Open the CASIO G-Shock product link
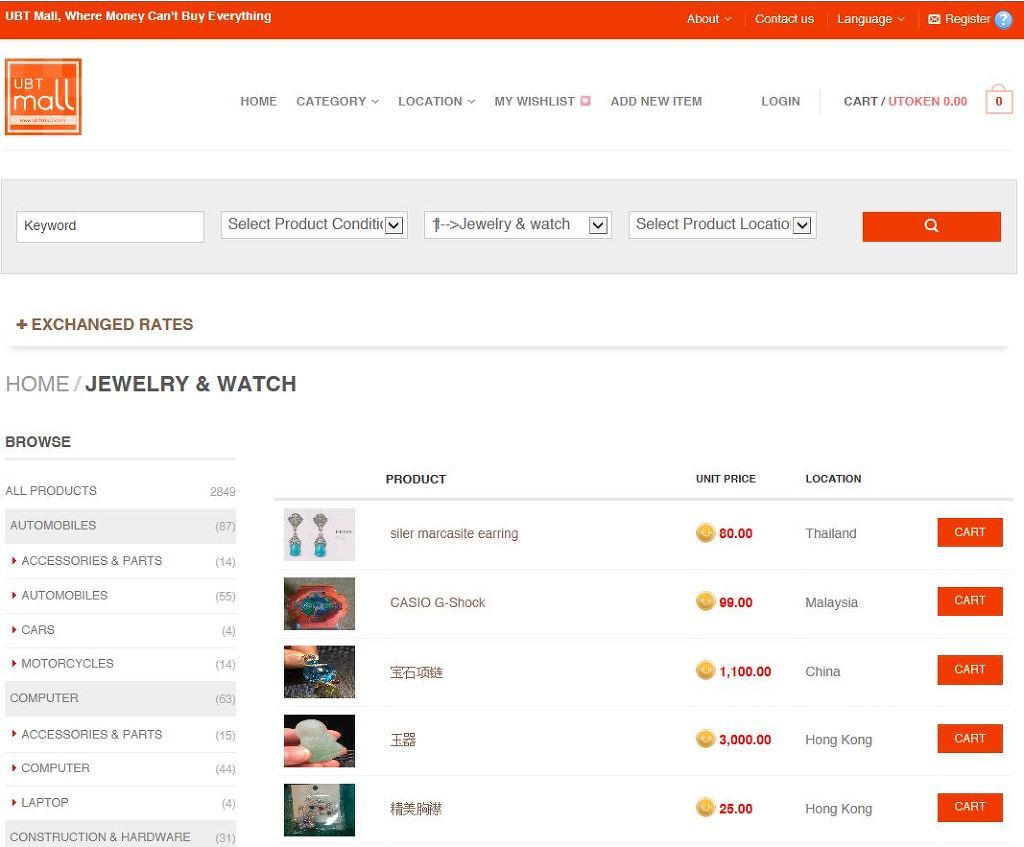Image resolution: width=1024 pixels, height=847 pixels. (437, 603)
